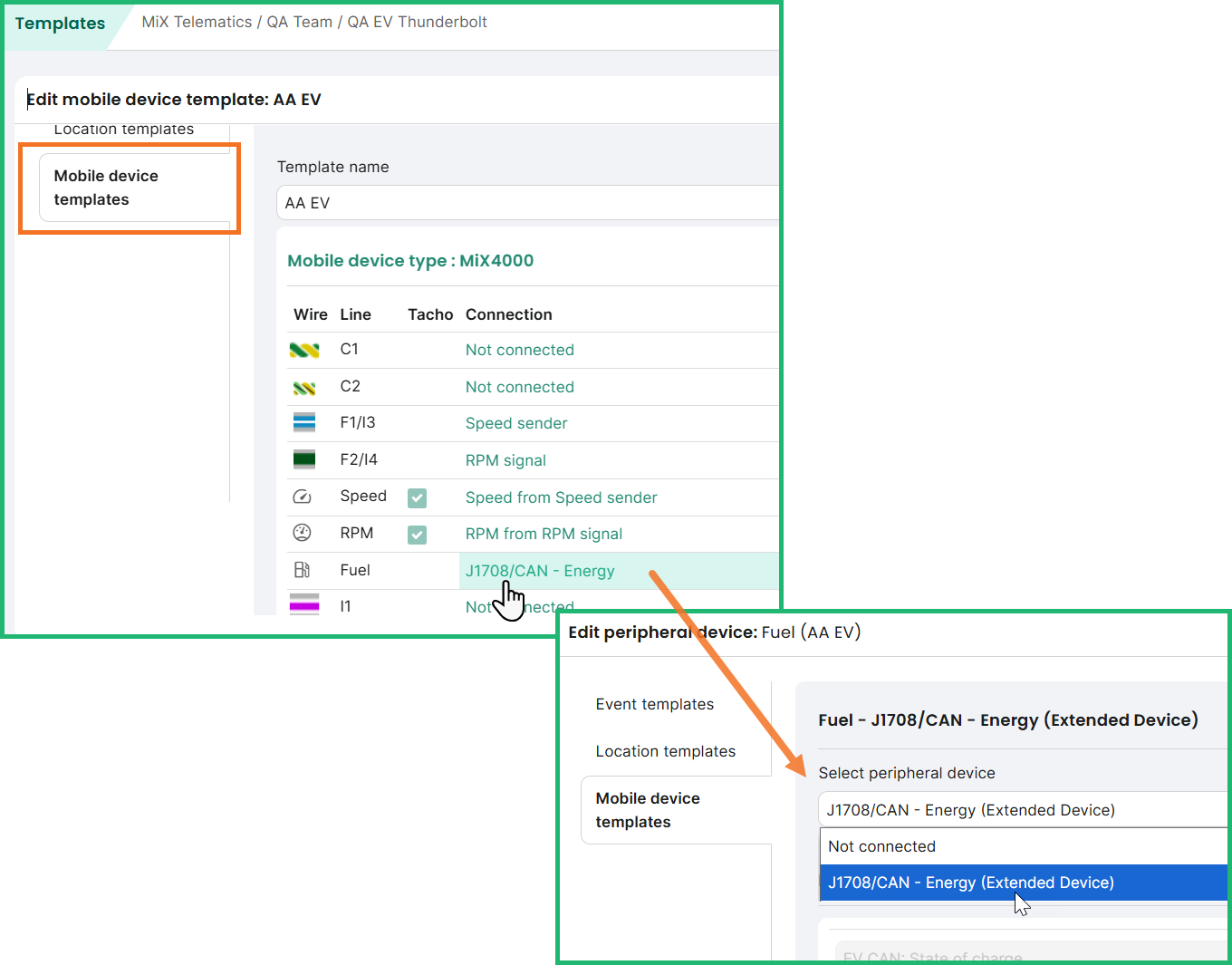Image resolution: width=1232 pixels, height=965 pixels.
Task: Click the Wire column header
Action: (311, 314)
